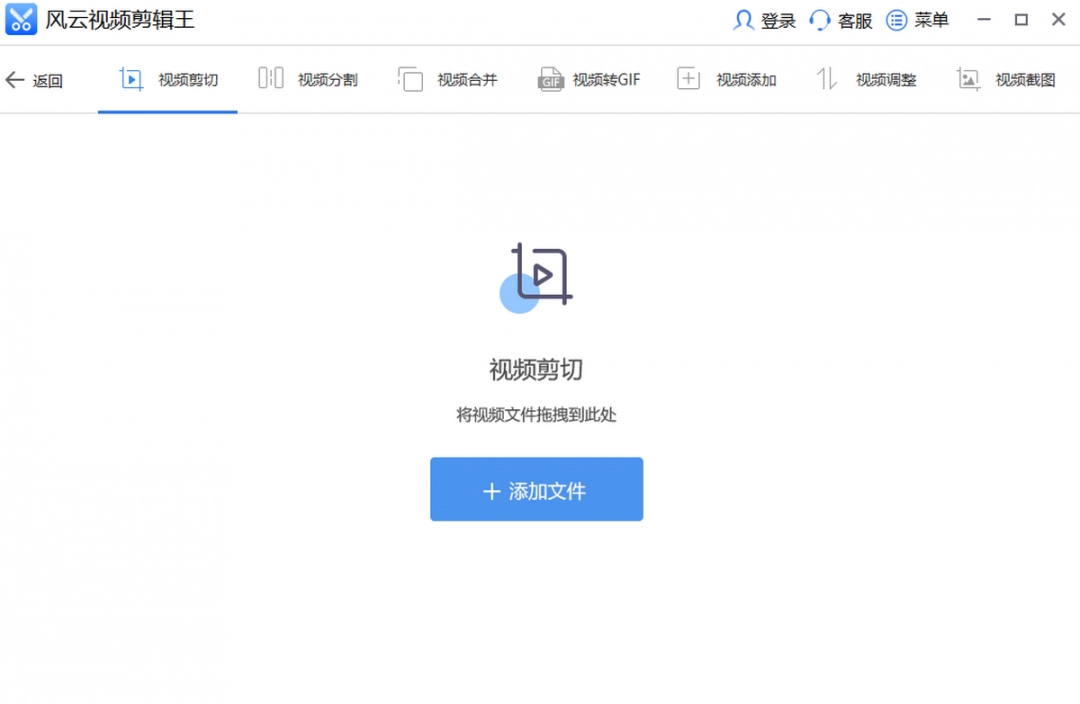The image size is (1080, 704).
Task: Click the 客服 customer service headset icon
Action: [x=820, y=20]
